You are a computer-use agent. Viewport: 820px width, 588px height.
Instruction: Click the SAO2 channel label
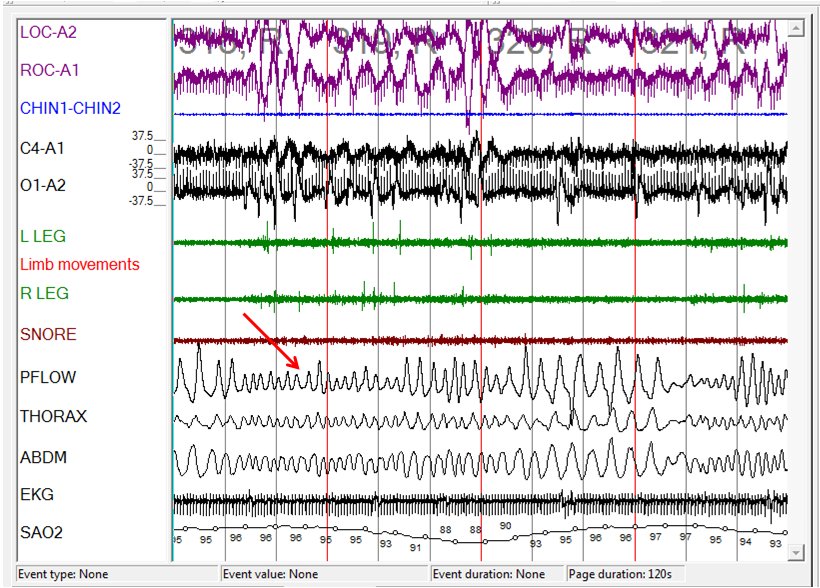[x=42, y=533]
